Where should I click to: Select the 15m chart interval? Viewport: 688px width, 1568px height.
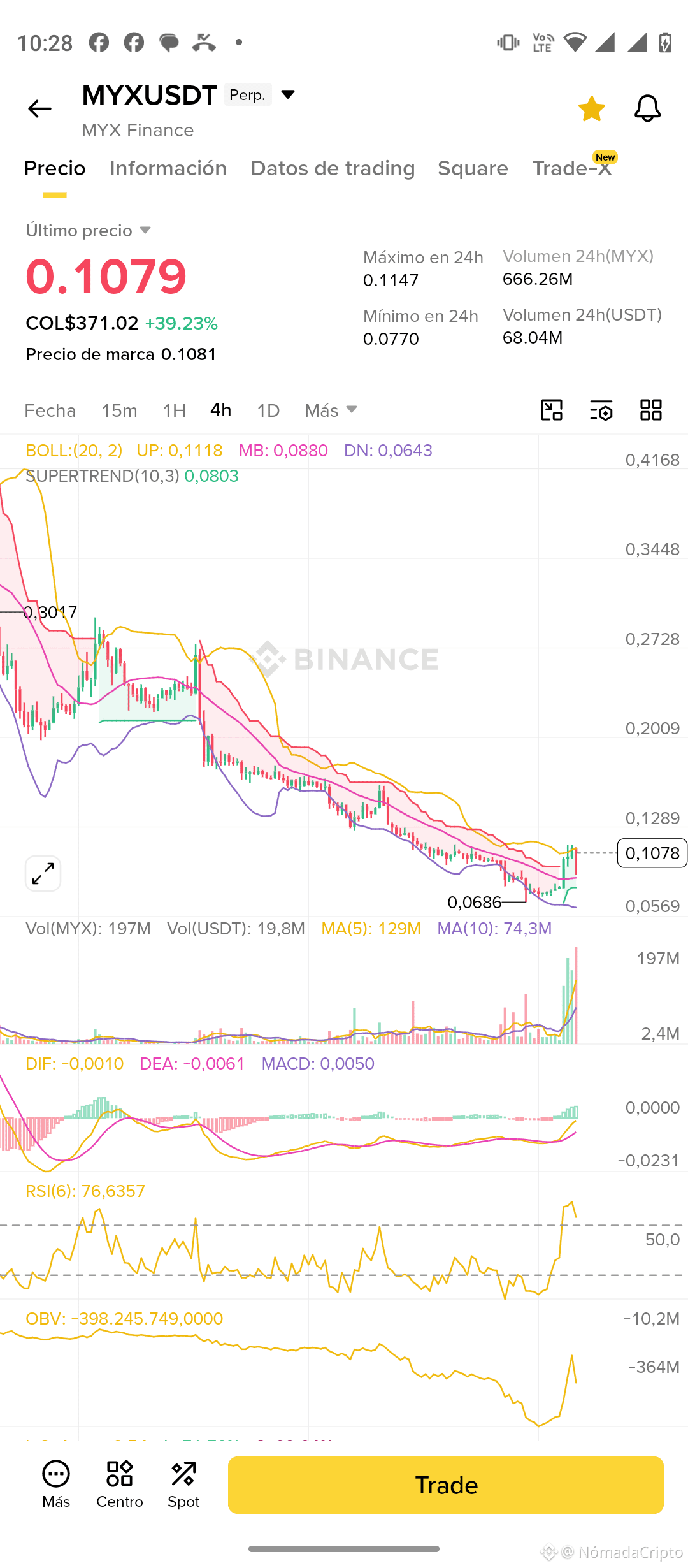tap(119, 410)
